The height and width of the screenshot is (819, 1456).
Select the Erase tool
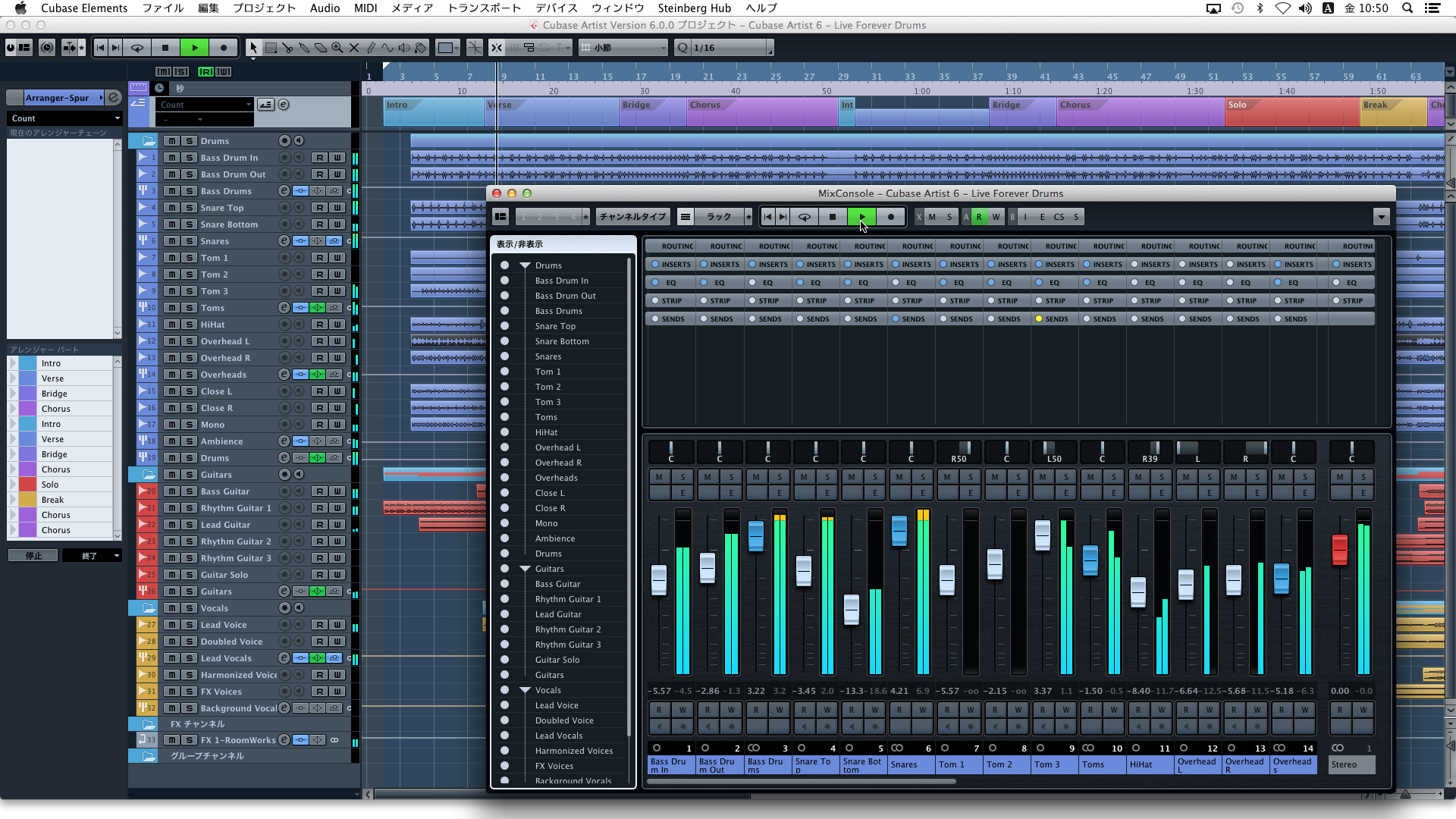321,48
